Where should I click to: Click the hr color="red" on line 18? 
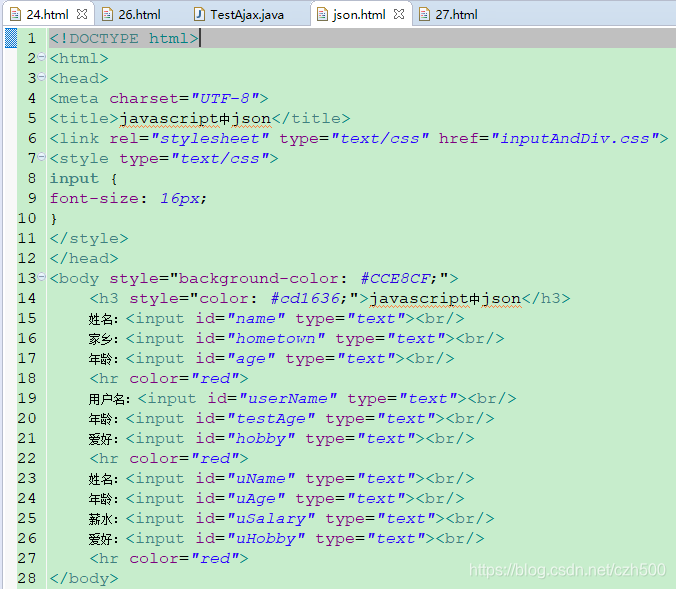[169, 379]
